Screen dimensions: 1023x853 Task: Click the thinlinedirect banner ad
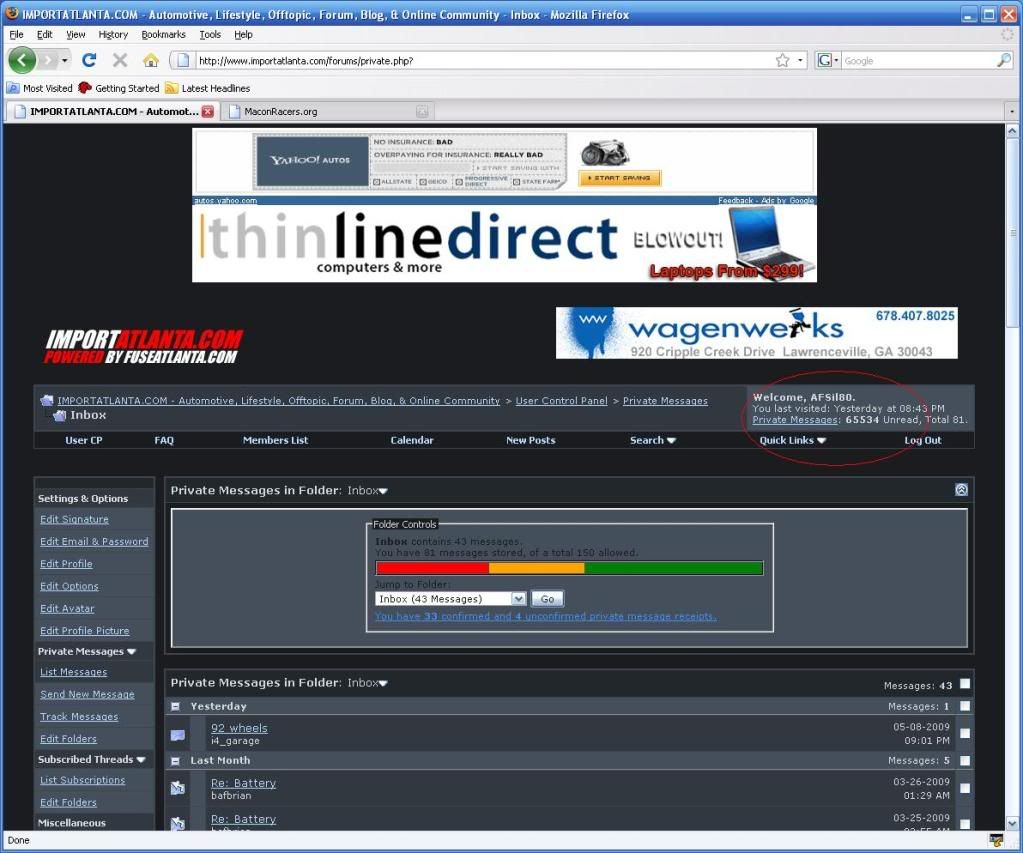(504, 244)
